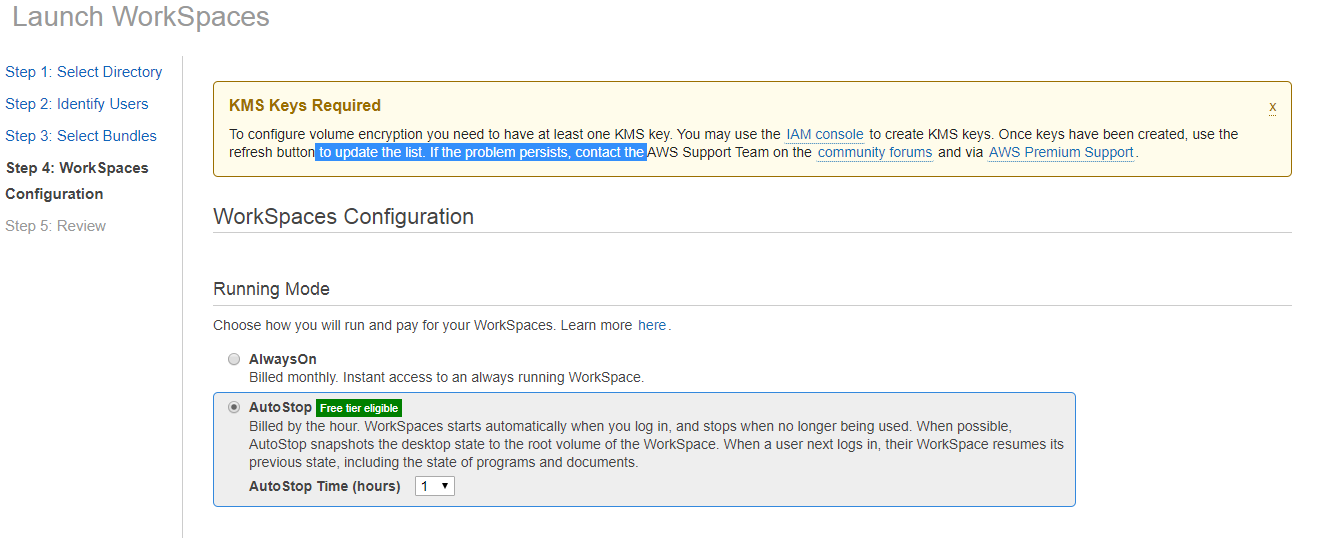Click the WorkSpaces Configuration section heading

343,217
